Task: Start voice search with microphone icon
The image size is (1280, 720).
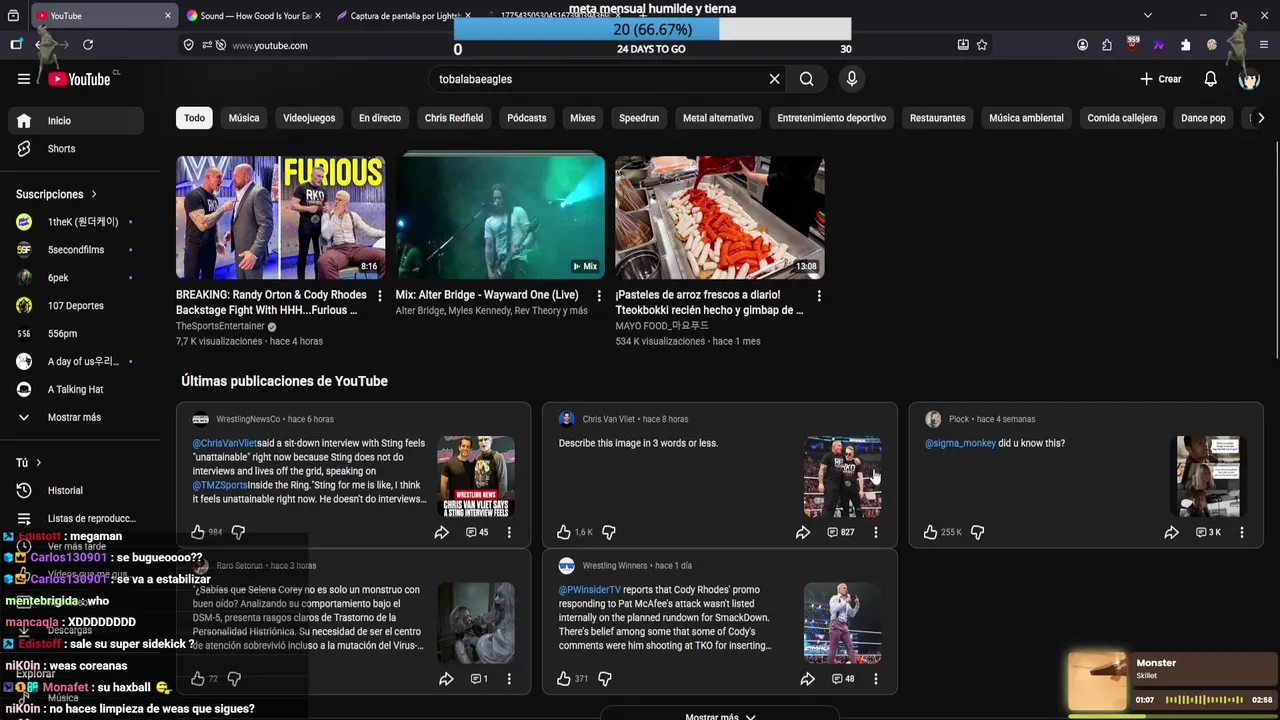Action: pyautogui.click(x=852, y=79)
